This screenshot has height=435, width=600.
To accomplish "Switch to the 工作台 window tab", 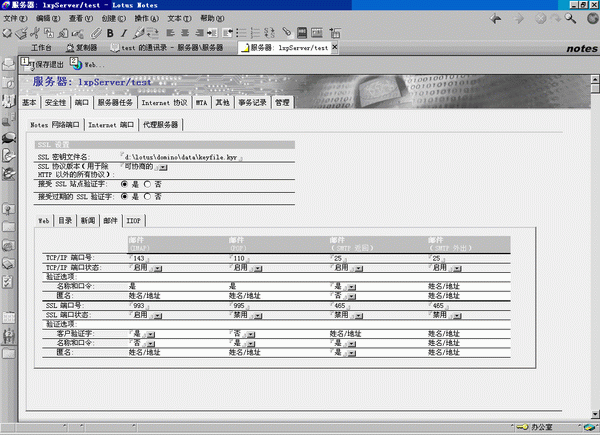I will pyautogui.click(x=41, y=48).
